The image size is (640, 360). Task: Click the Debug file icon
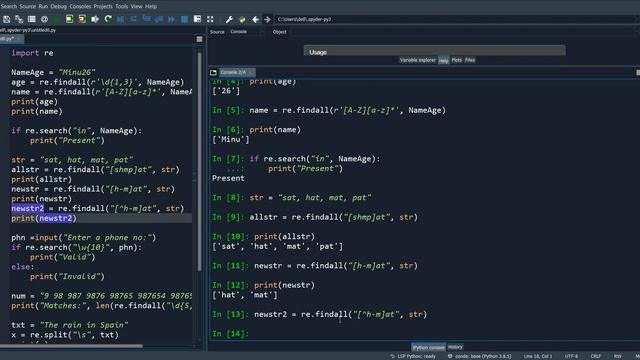tap(121, 19)
